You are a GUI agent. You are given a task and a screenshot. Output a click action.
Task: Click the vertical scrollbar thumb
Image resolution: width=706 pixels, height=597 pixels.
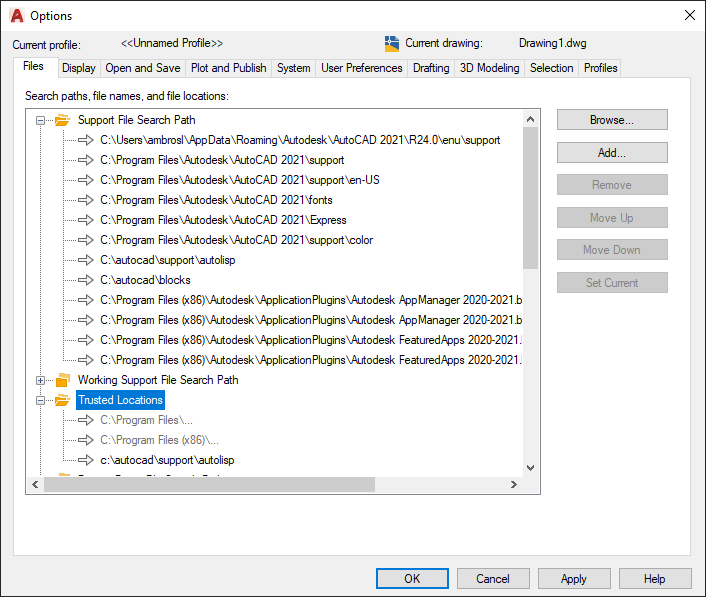[x=530, y=198]
